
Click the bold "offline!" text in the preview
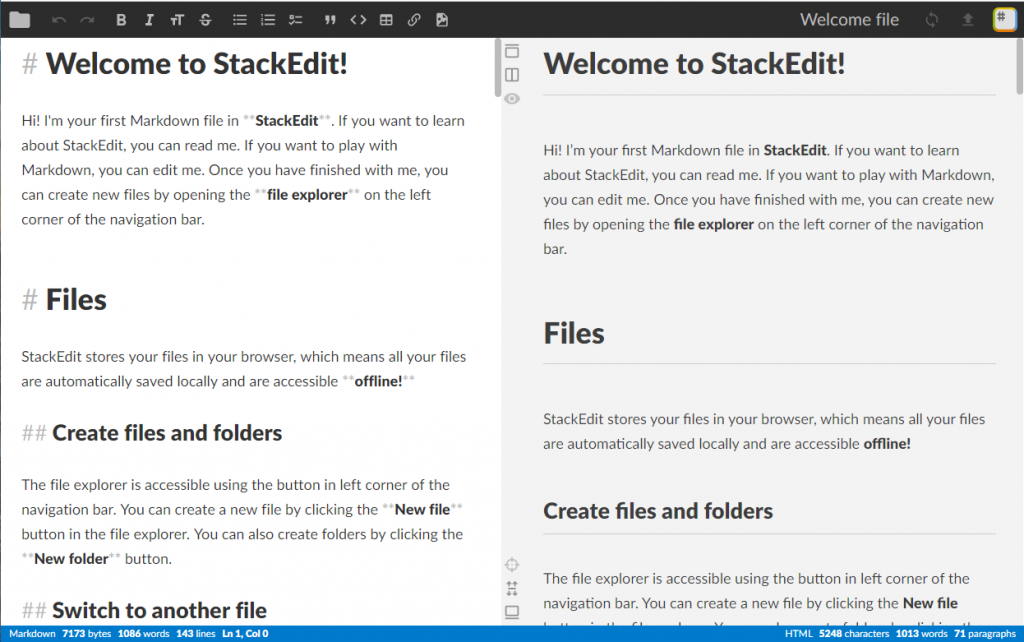(x=887, y=444)
